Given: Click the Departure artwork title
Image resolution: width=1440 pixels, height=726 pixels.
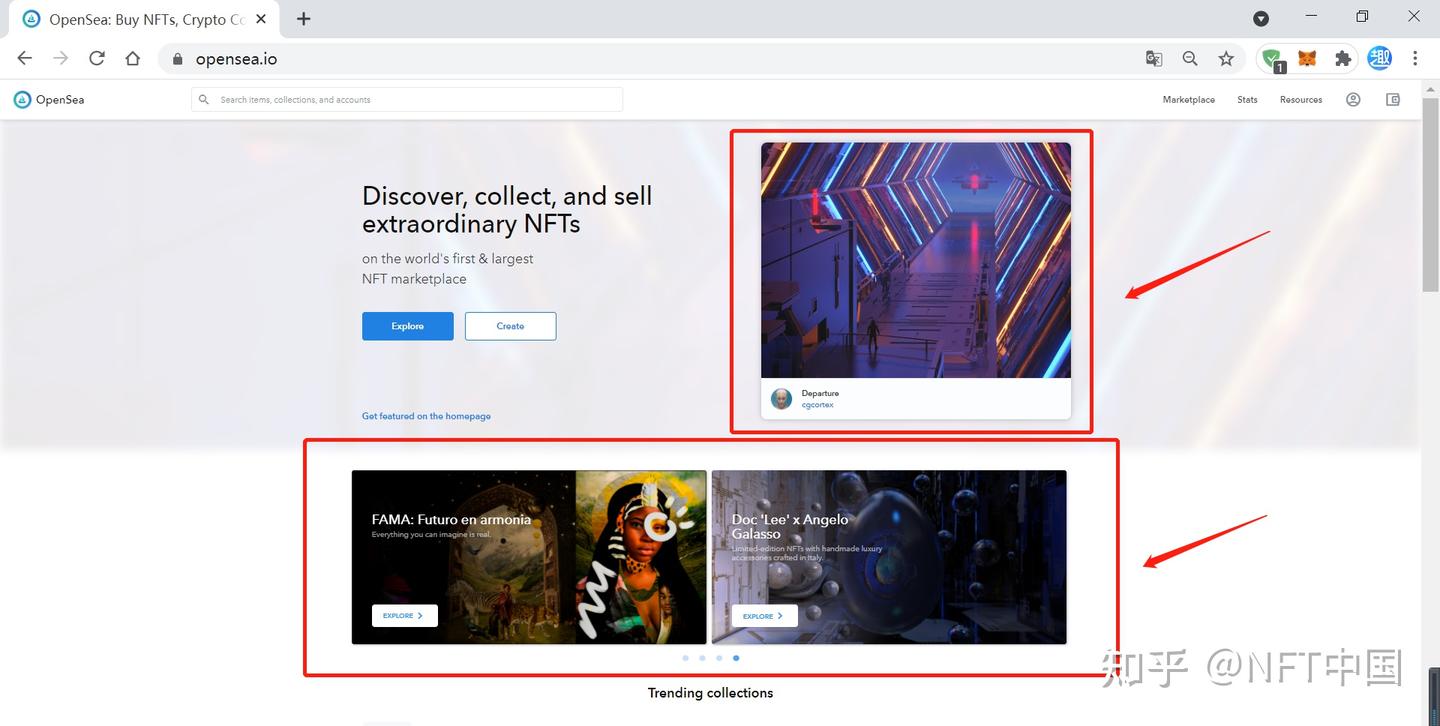Looking at the screenshot, I should pyautogui.click(x=820, y=393).
